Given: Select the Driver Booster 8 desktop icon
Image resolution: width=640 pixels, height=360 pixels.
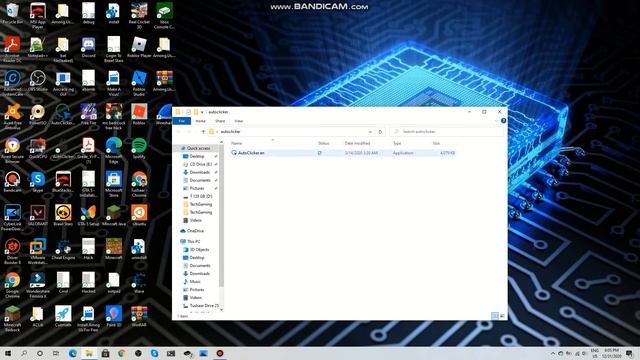Looking at the screenshot, I should point(12,252).
